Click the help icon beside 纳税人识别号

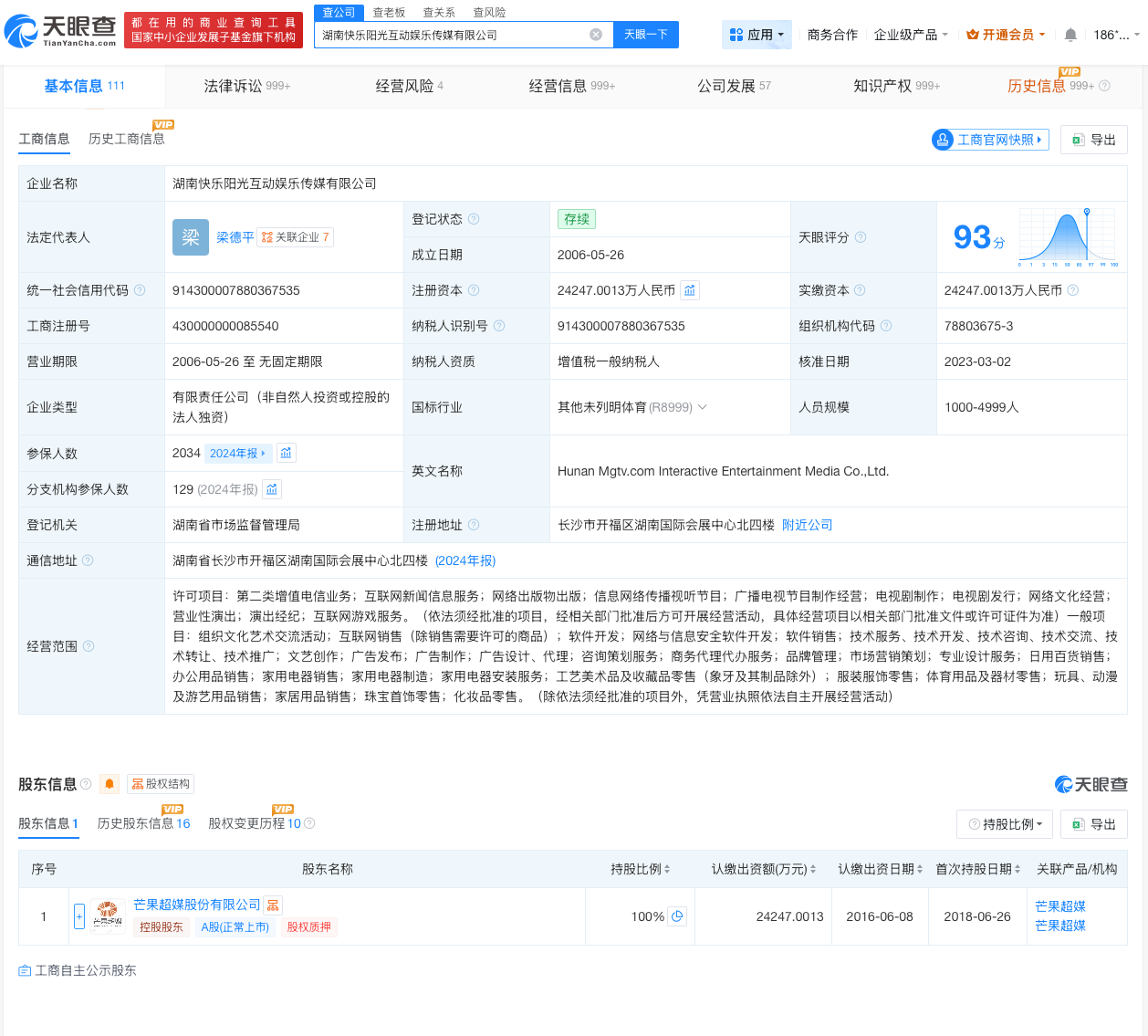(x=499, y=326)
